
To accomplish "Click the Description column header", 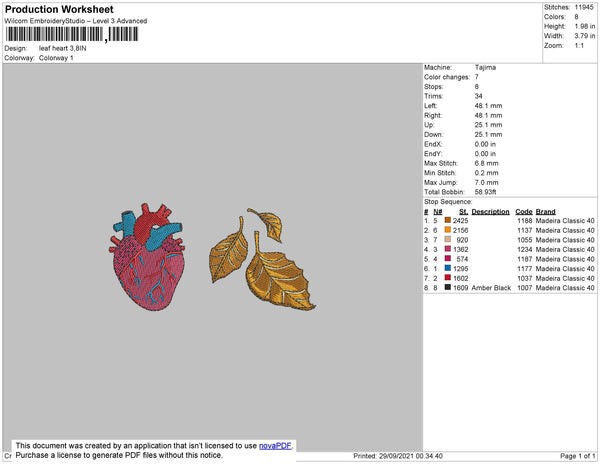I will point(490,212).
